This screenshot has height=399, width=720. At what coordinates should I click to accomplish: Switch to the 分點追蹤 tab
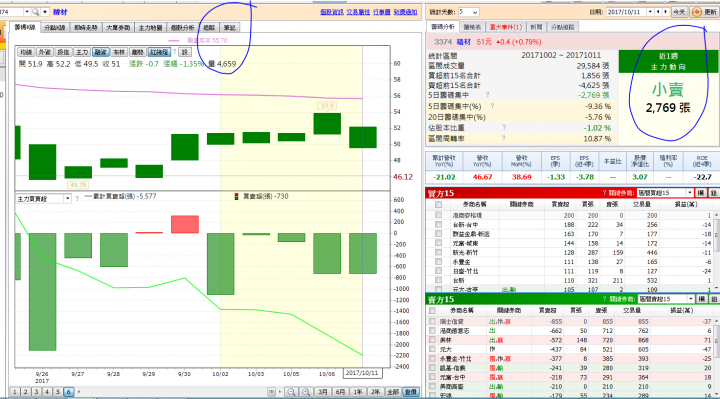[x=562, y=27]
